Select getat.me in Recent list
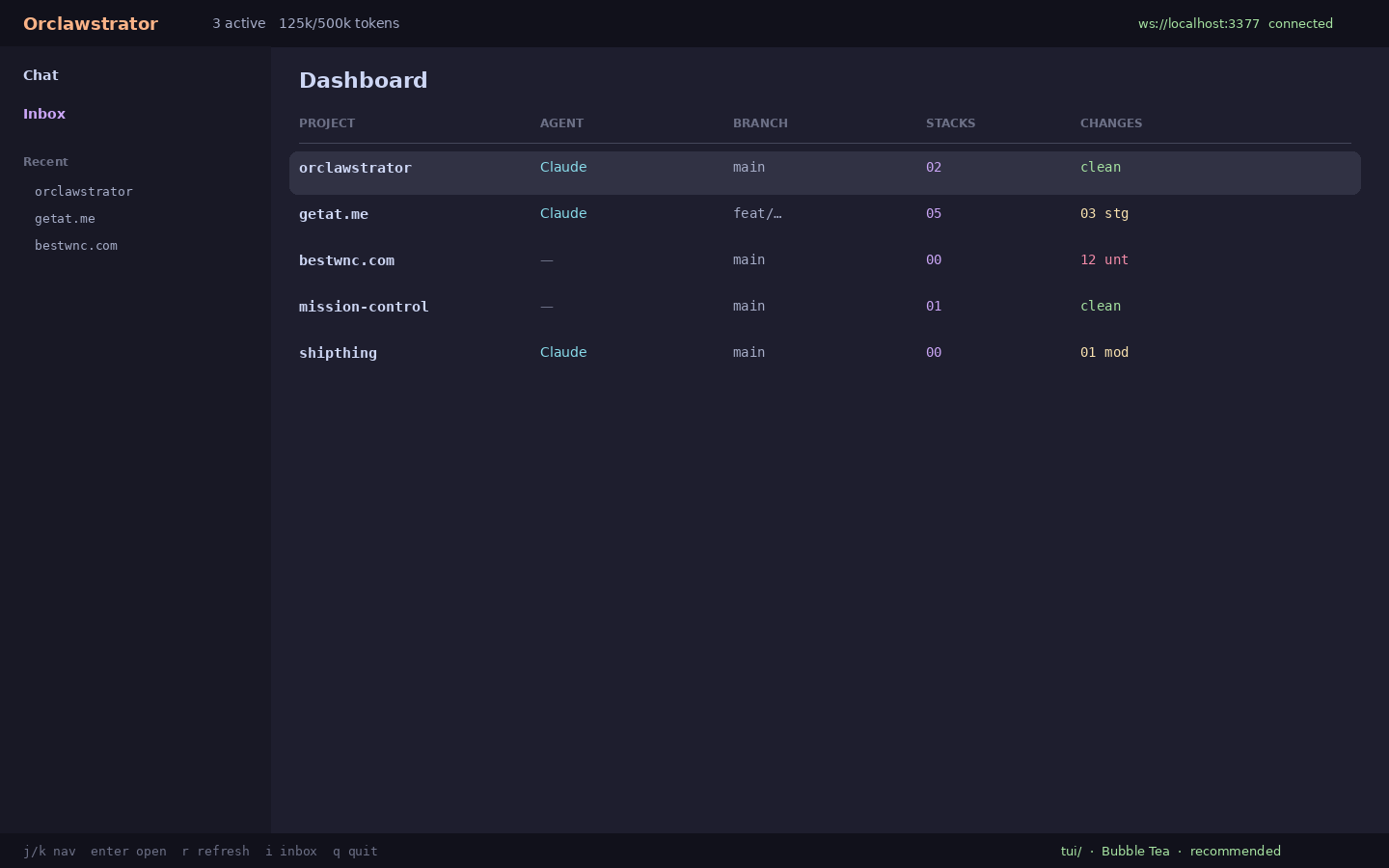The image size is (1389, 868). pos(65,218)
